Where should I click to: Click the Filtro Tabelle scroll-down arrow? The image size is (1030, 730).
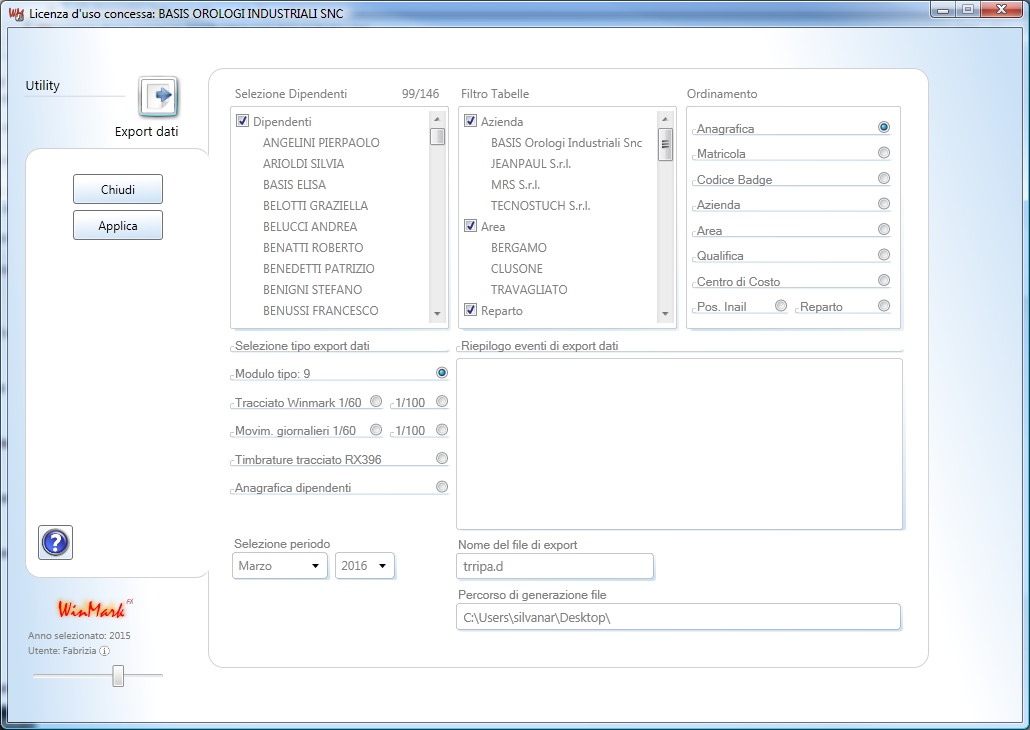665,314
